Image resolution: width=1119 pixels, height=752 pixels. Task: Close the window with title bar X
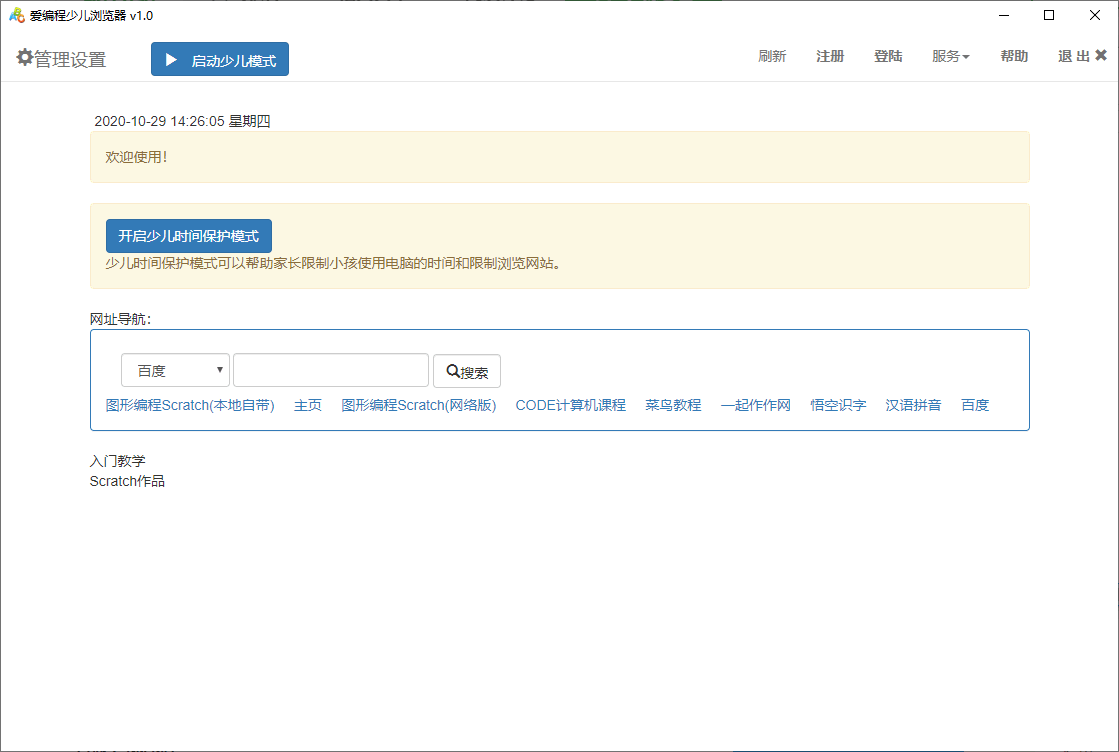1095,15
